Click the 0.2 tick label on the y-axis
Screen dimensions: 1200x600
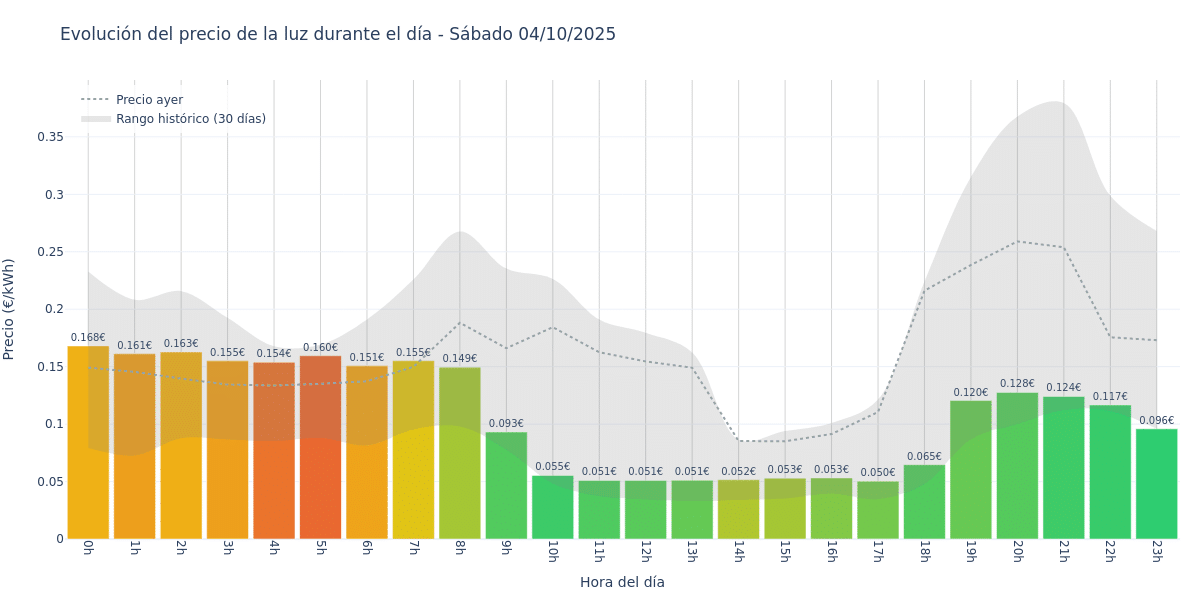click(54, 309)
